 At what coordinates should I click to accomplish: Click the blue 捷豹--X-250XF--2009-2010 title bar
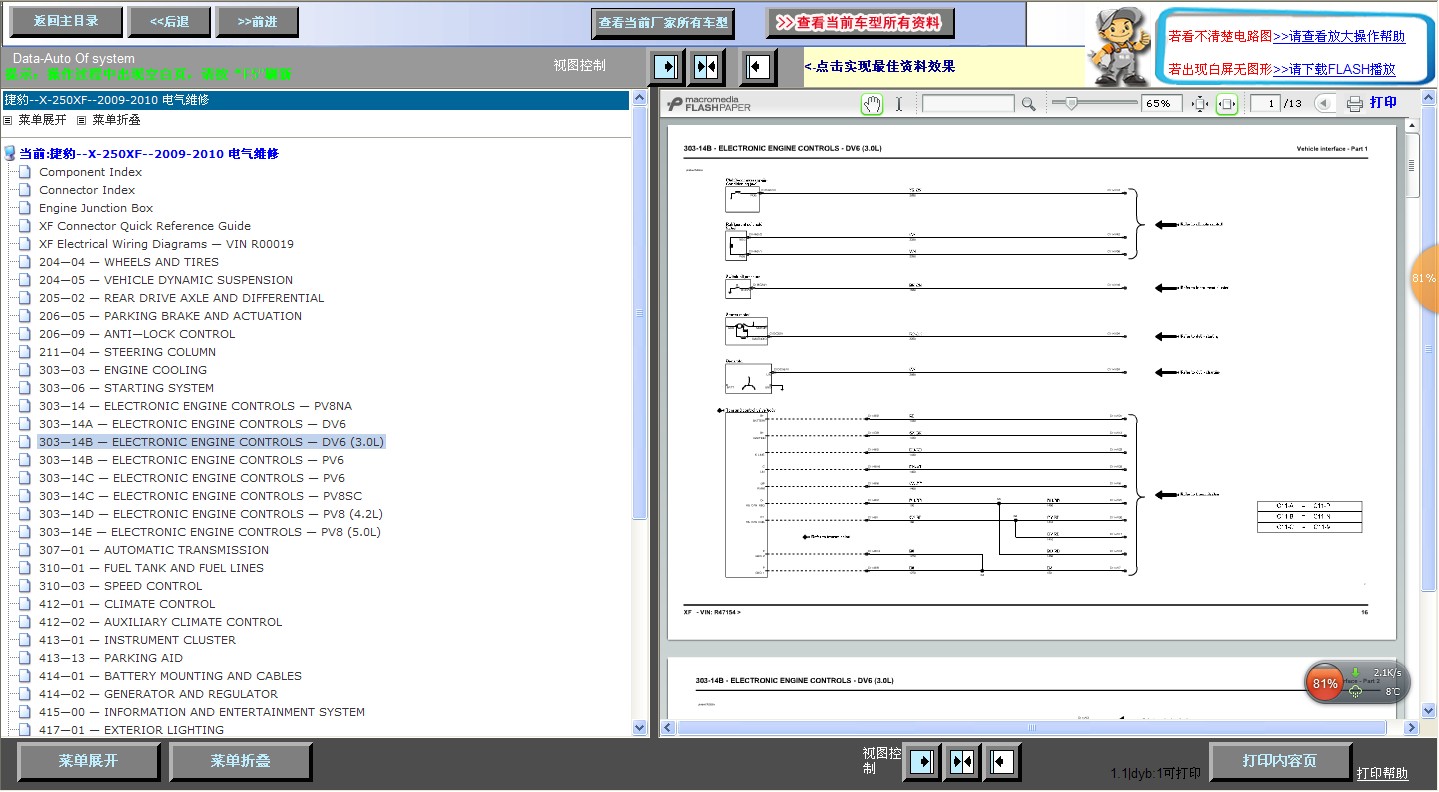pos(315,100)
